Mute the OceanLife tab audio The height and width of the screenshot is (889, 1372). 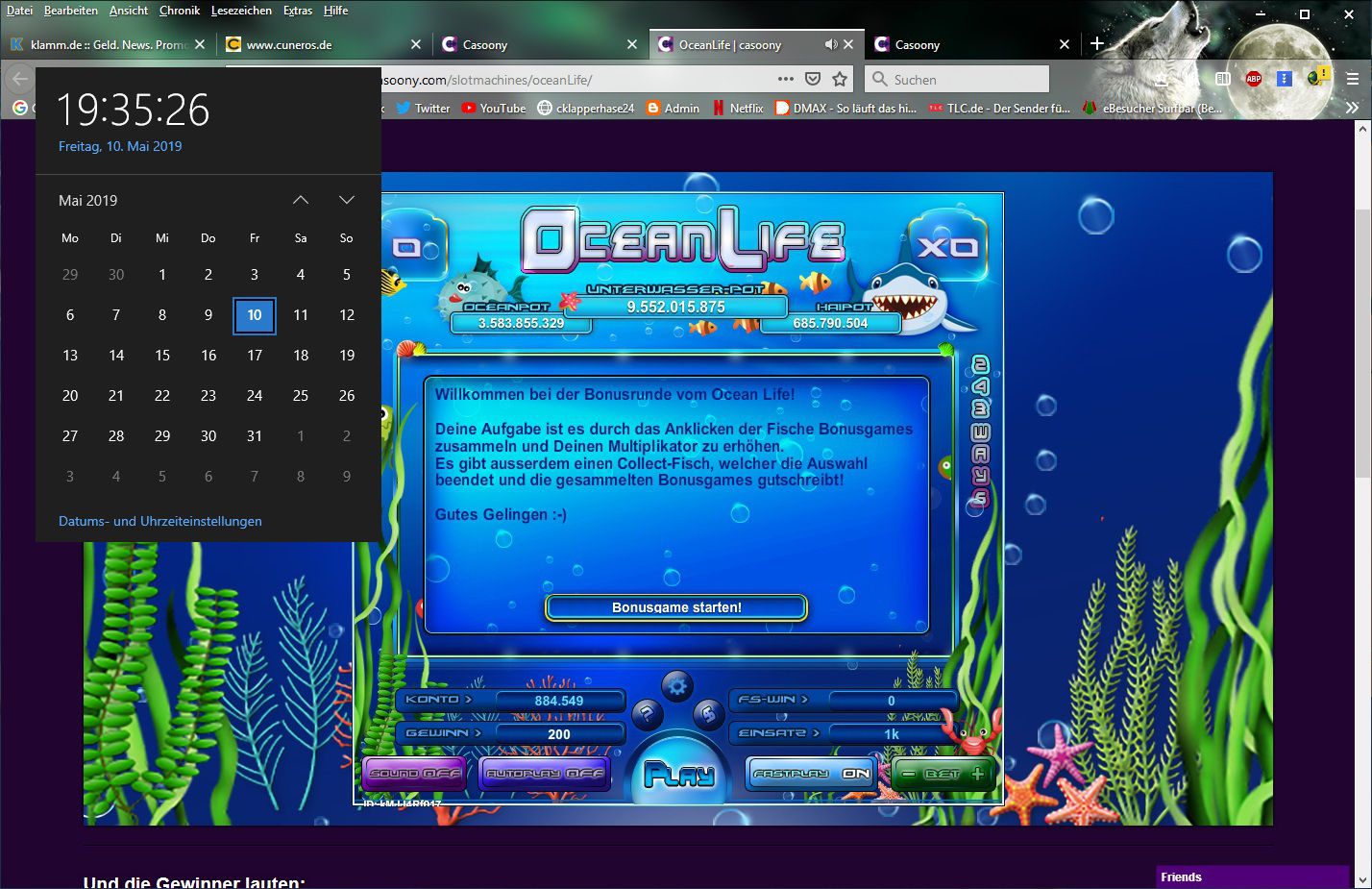(831, 44)
